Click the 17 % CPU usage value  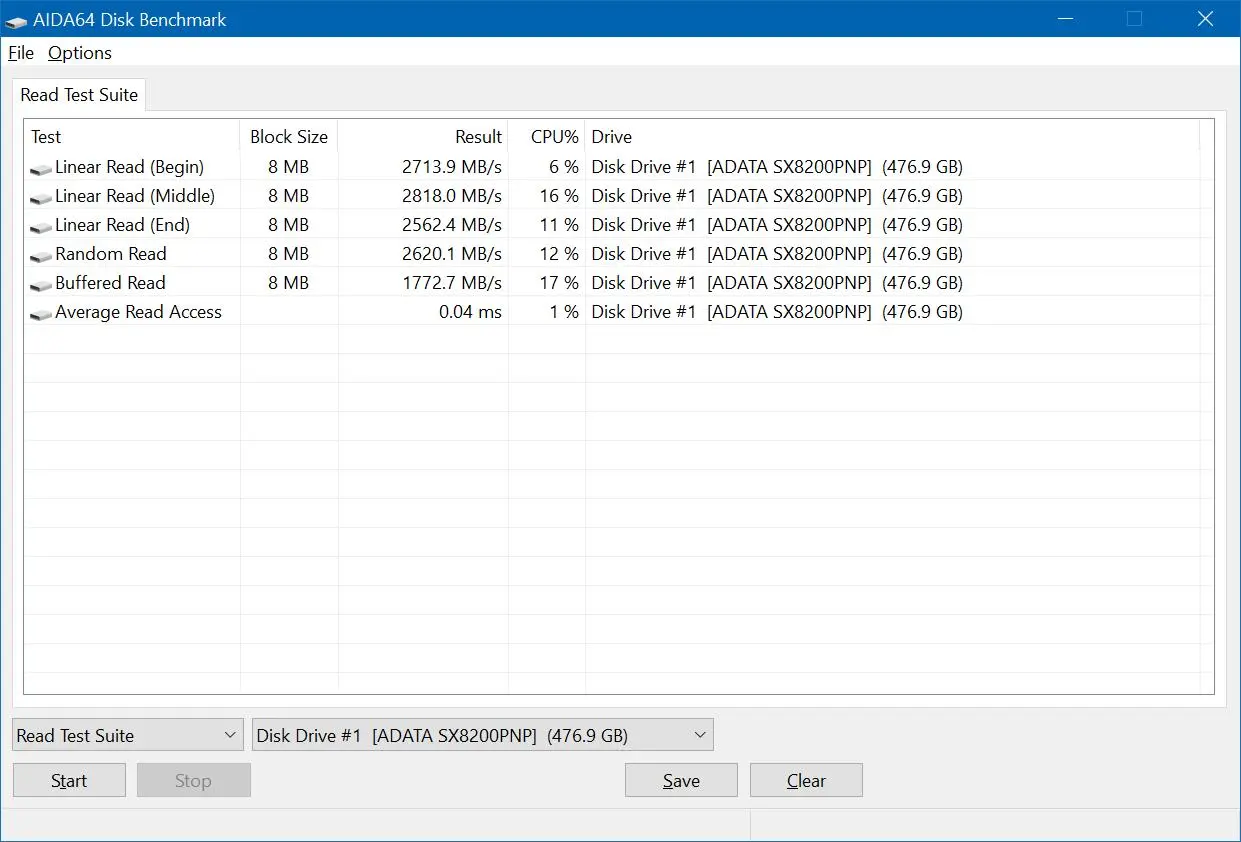[x=559, y=283]
